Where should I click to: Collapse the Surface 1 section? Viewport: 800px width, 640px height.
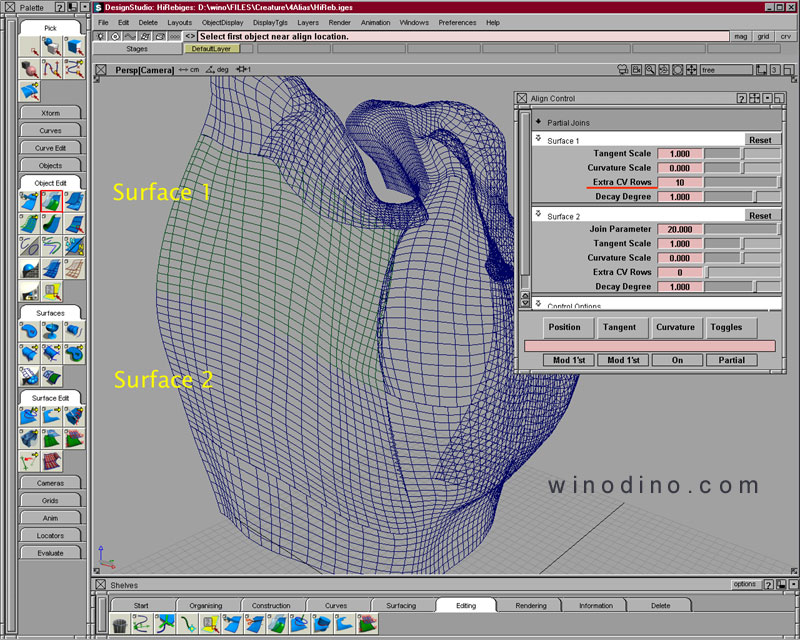click(538, 140)
